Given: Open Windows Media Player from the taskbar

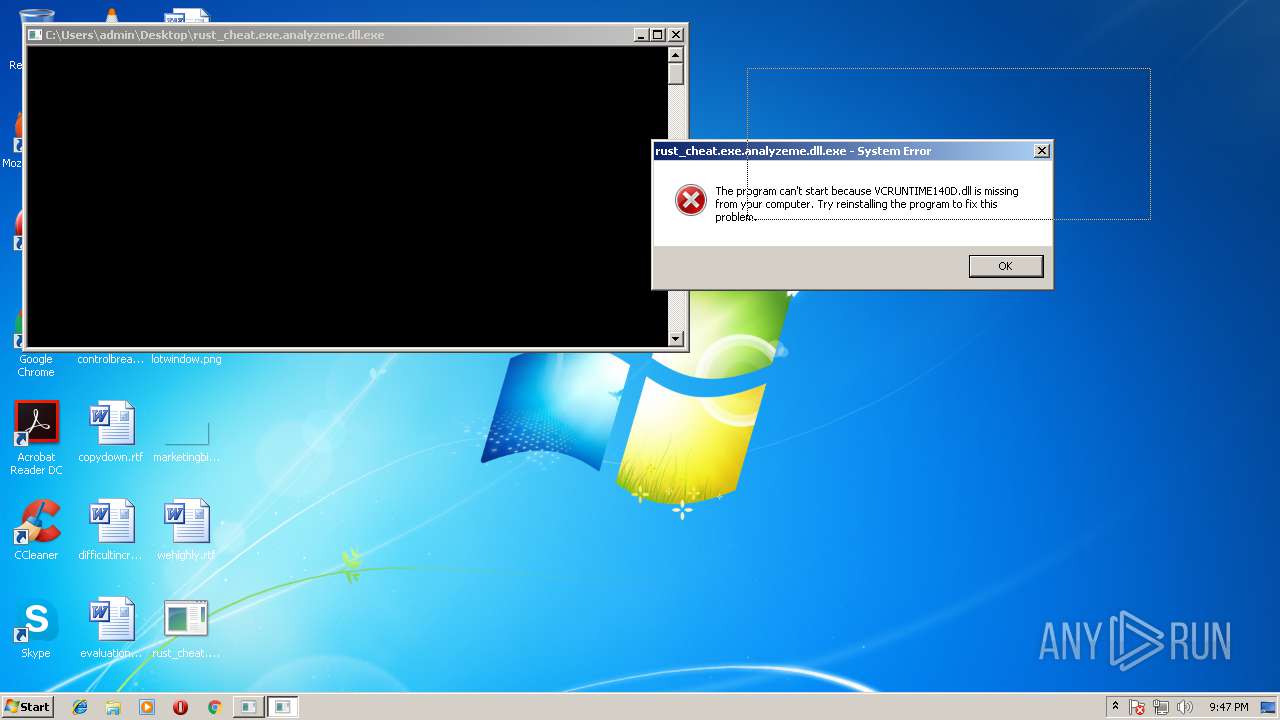Looking at the screenshot, I should click(x=147, y=707).
